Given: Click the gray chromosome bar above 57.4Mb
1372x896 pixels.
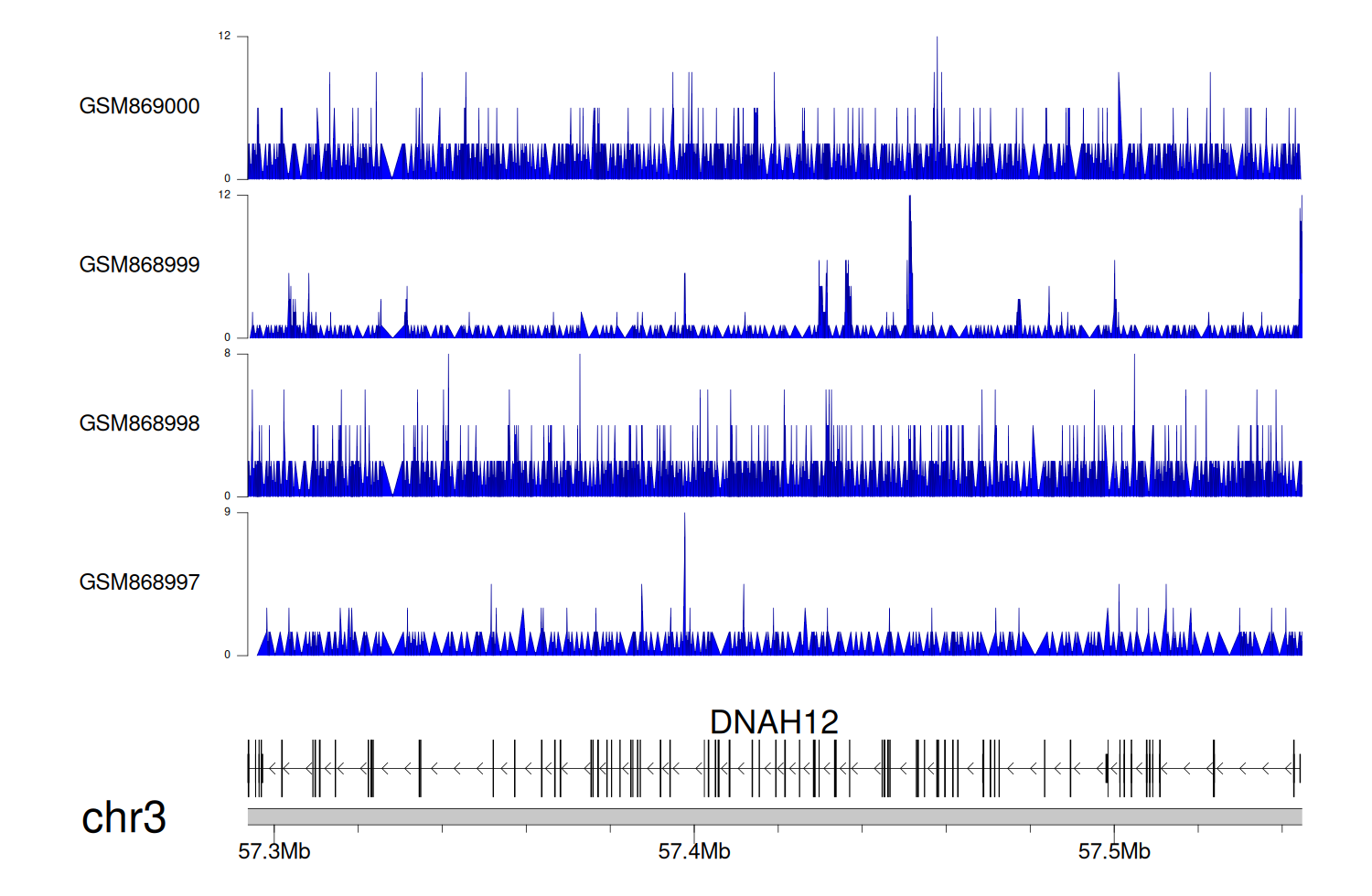Looking at the screenshot, I should [x=694, y=816].
